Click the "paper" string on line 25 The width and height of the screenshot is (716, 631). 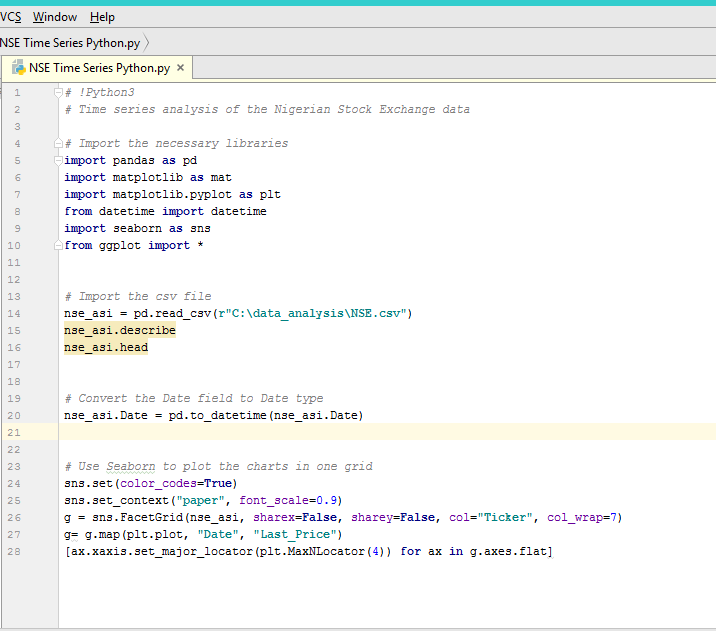200,500
